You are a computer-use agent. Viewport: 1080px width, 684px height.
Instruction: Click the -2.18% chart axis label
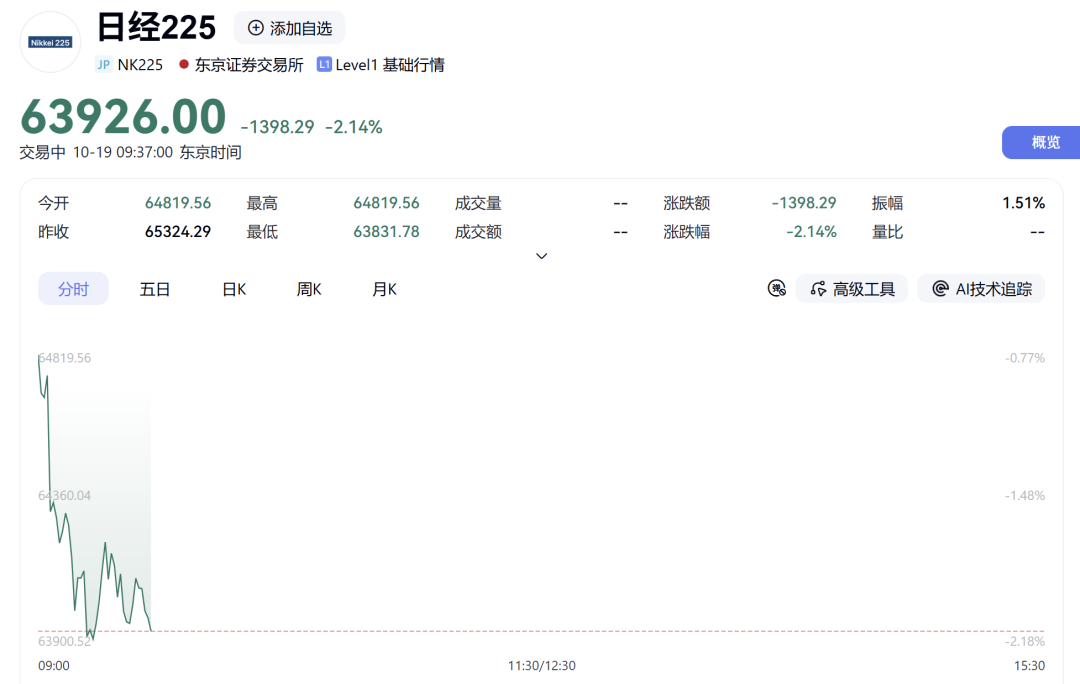[1025, 641]
